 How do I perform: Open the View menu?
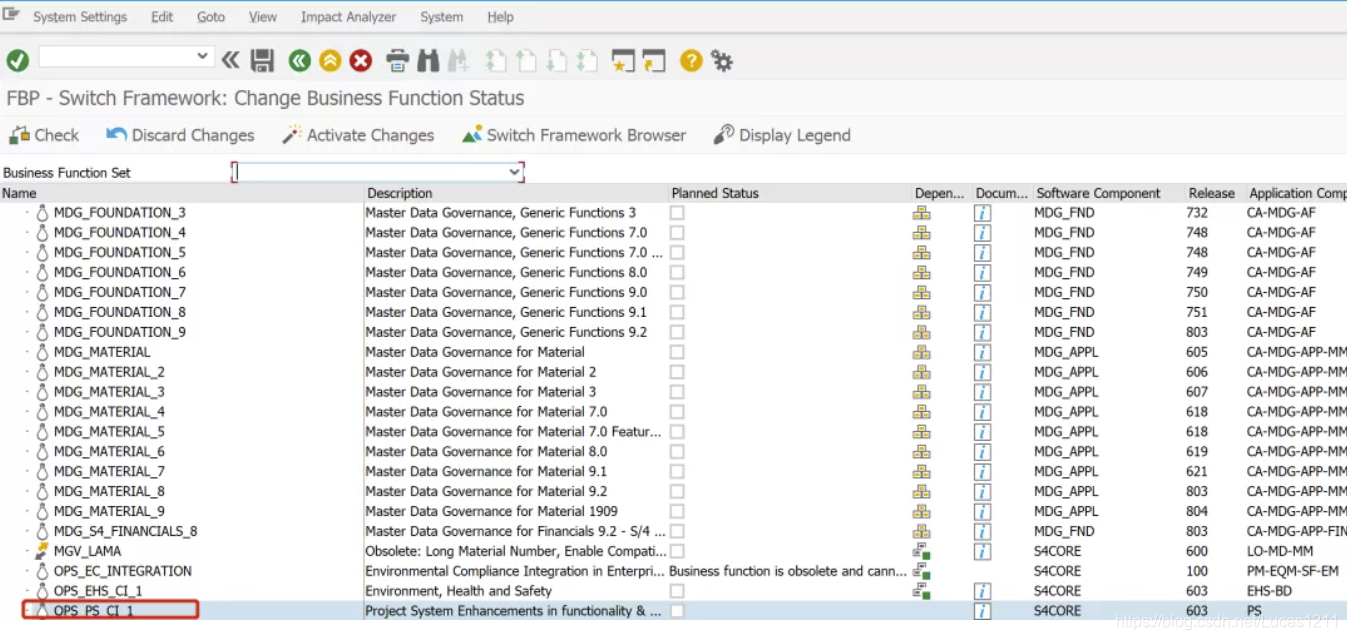click(x=263, y=17)
